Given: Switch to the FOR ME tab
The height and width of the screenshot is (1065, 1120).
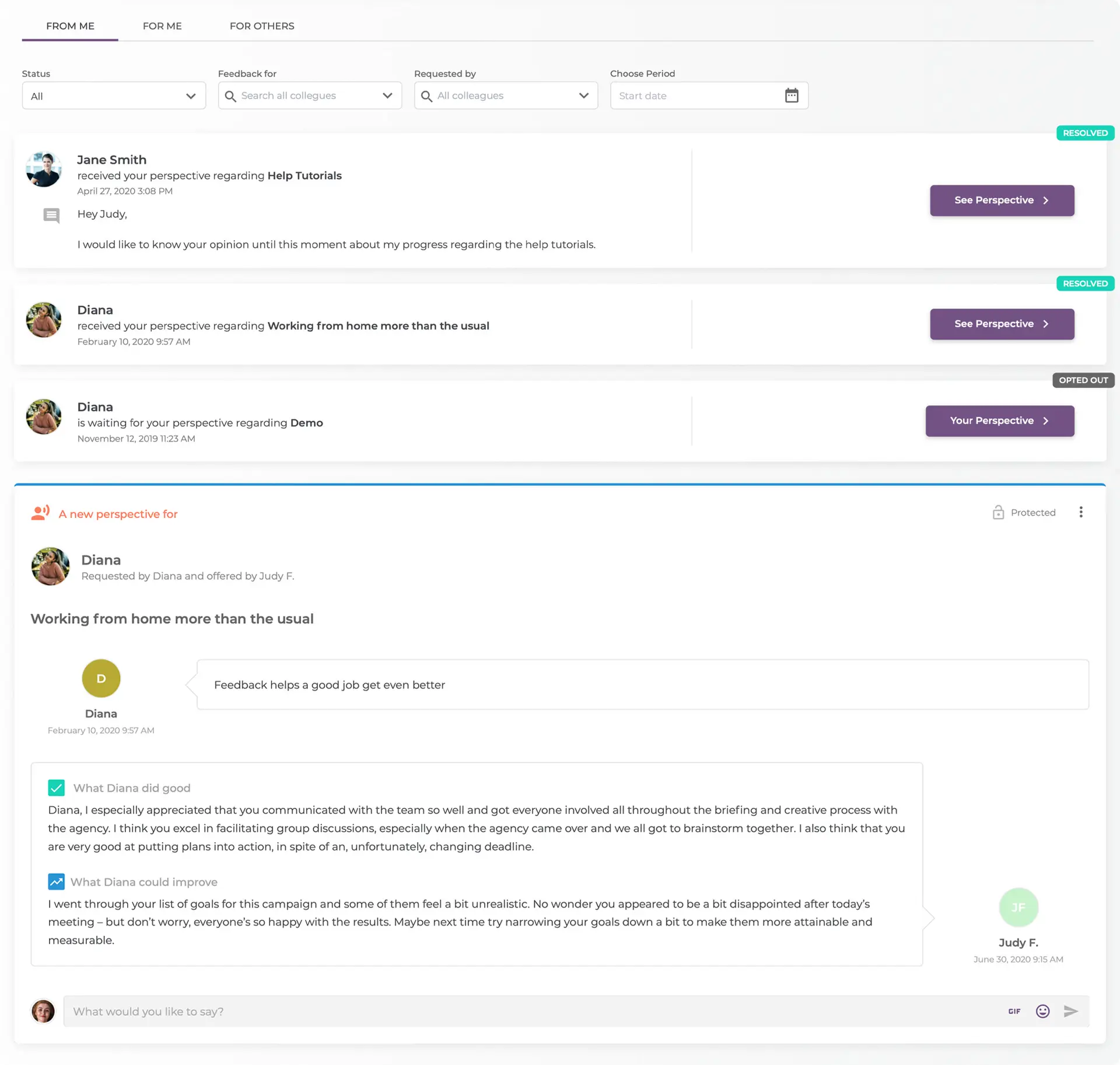Looking at the screenshot, I should pos(162,26).
